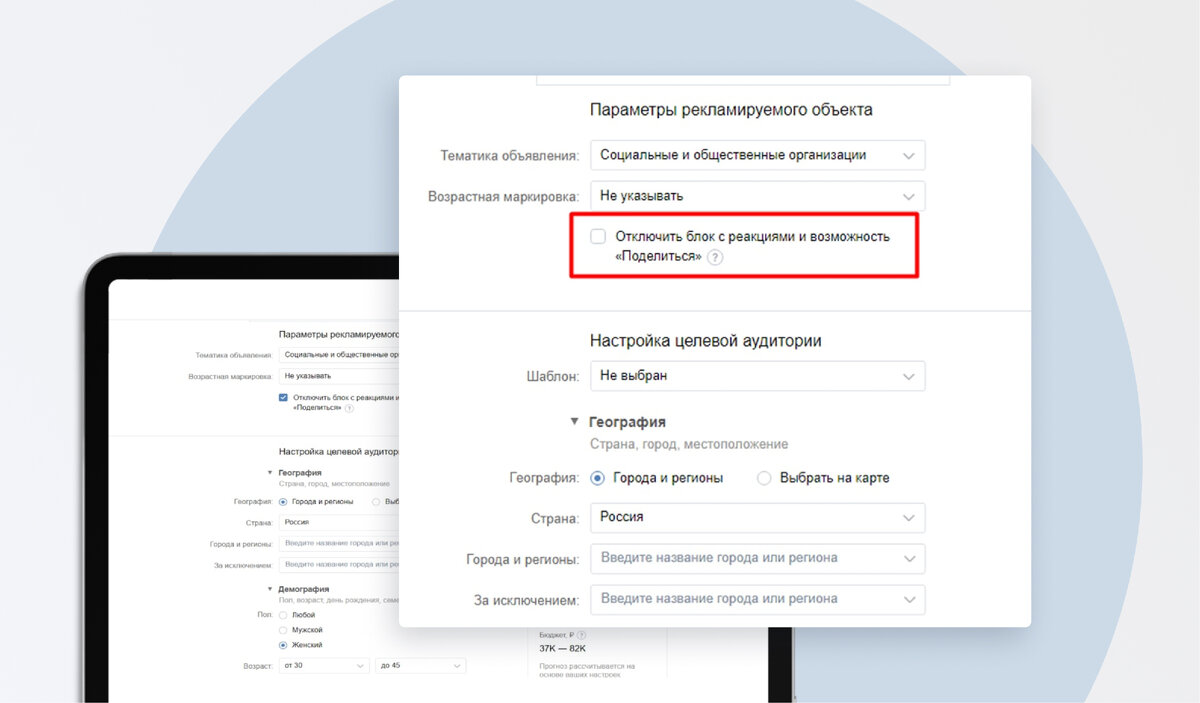1200x703 pixels.
Task: Collapse the «География» section in the enlarged panel
Action: 575,422
